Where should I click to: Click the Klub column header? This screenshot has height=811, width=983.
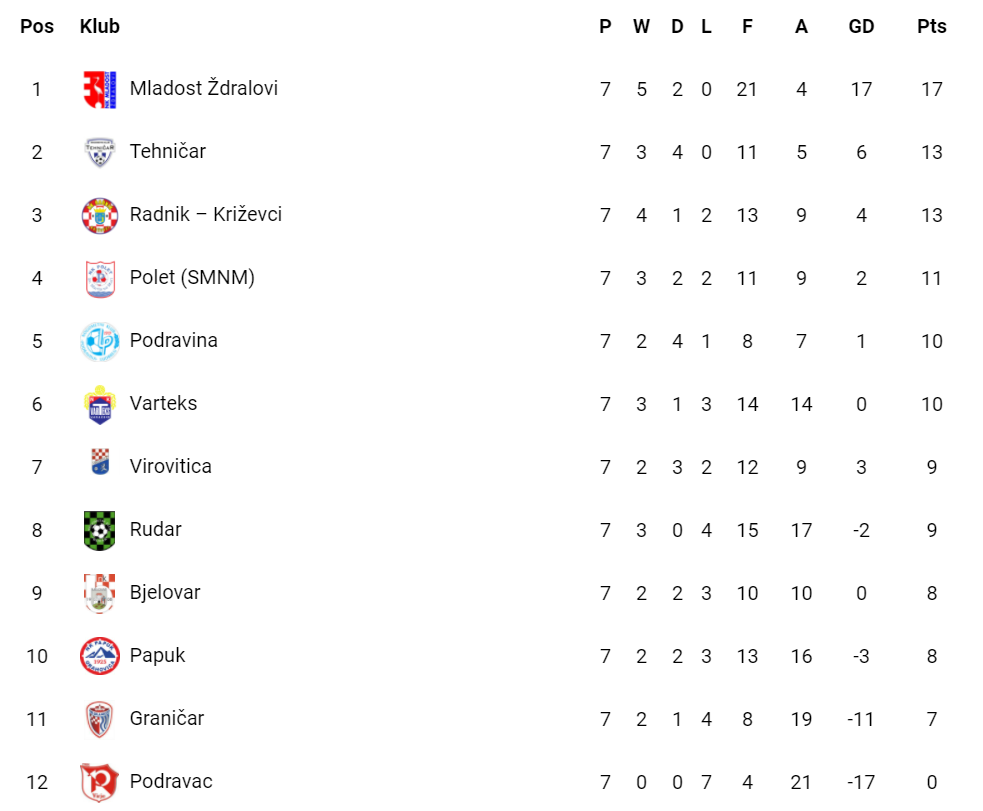(100, 27)
